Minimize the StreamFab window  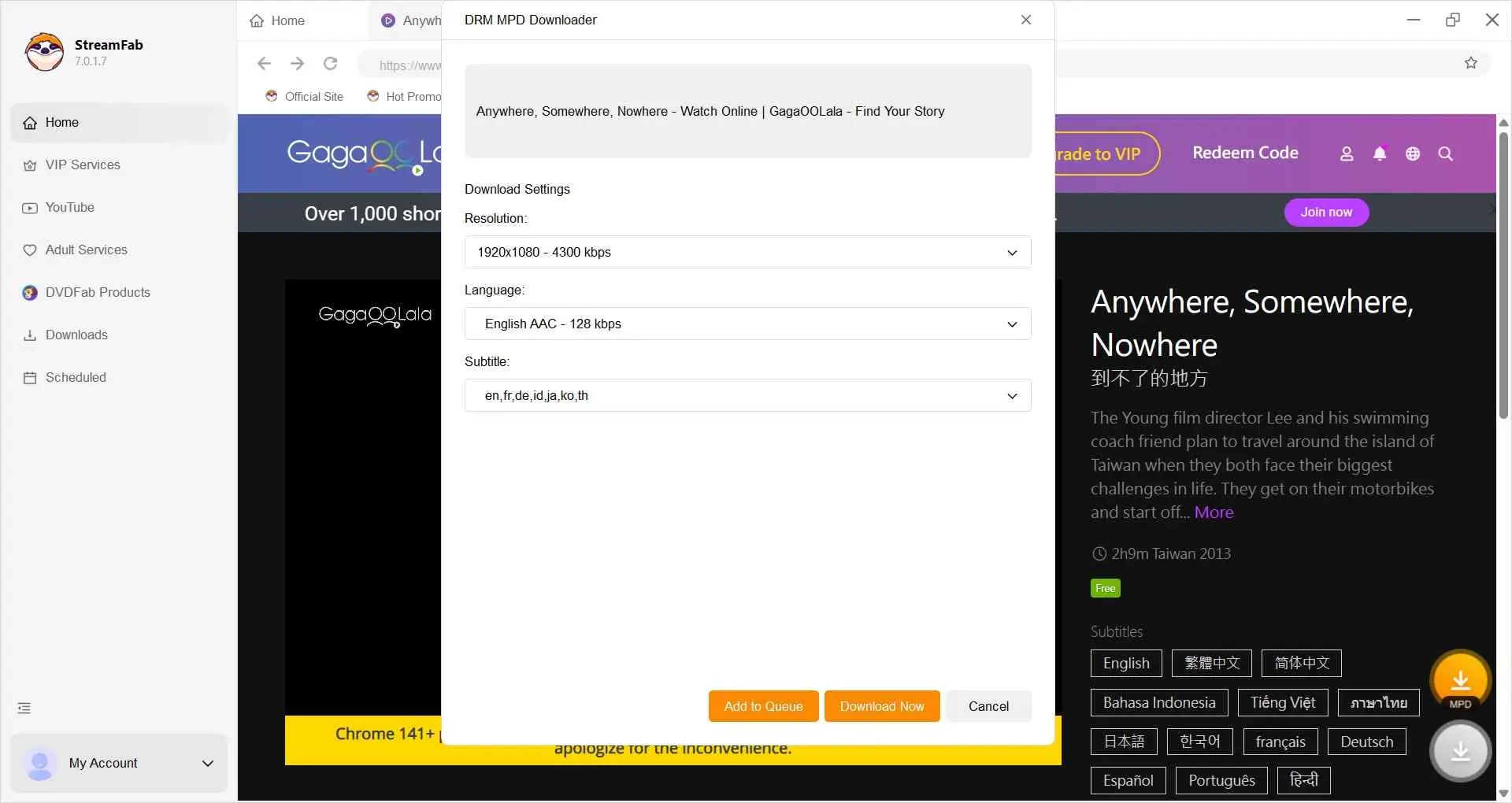[x=1414, y=20]
